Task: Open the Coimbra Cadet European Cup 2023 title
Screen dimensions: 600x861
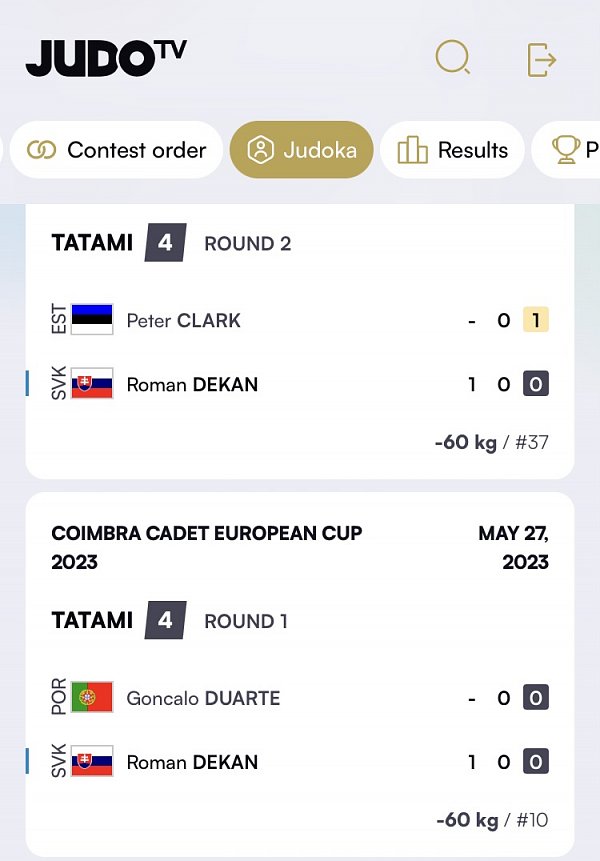Action: (206, 546)
